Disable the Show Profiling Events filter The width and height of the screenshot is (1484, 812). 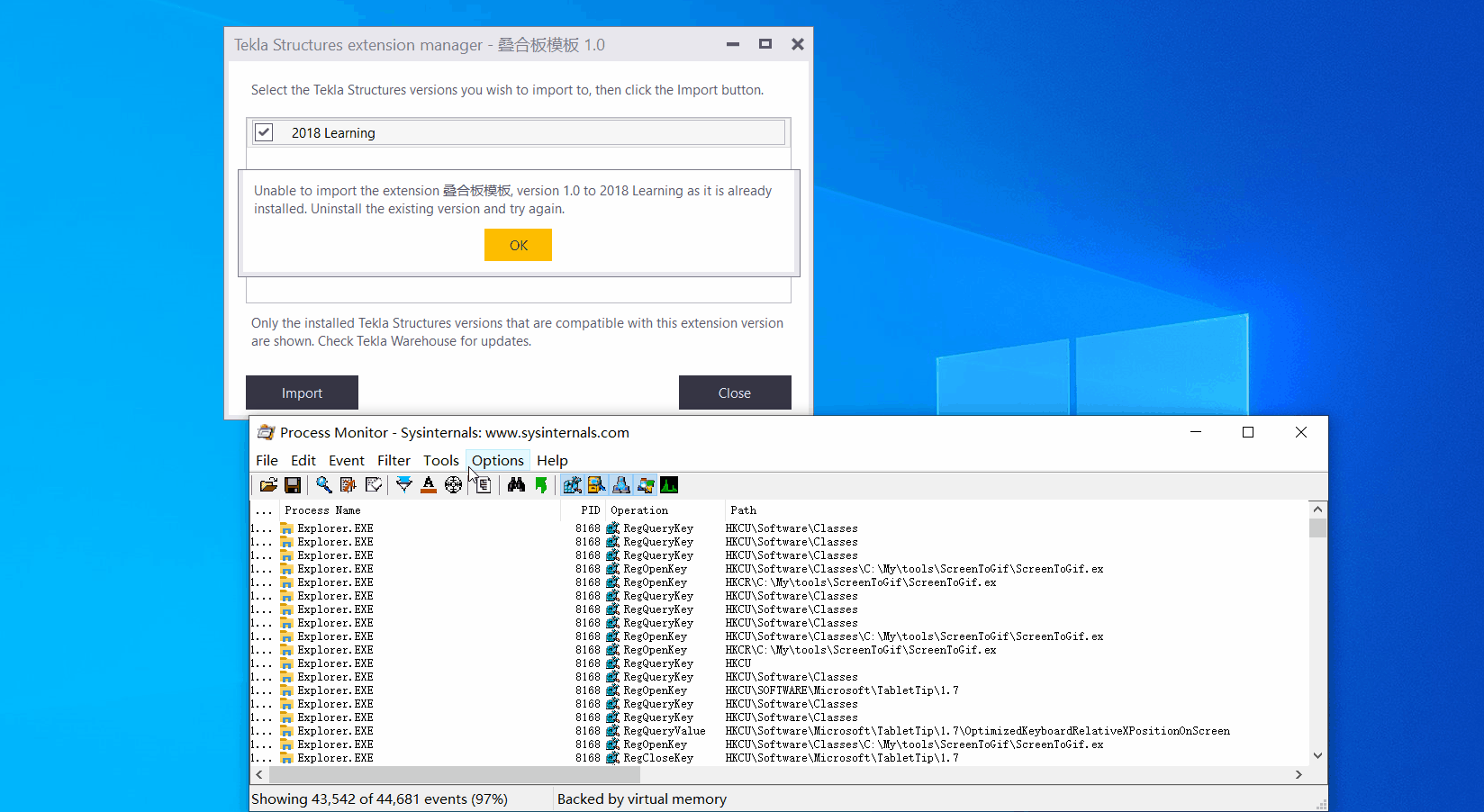(669, 484)
